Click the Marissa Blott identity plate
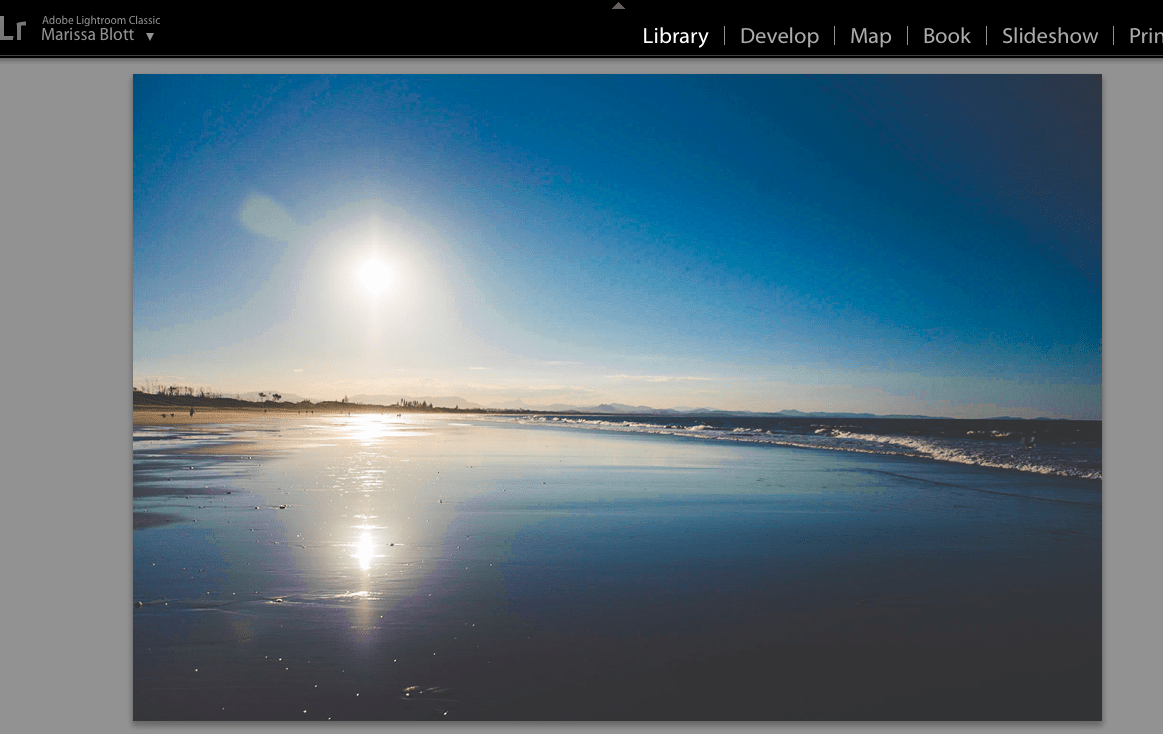This screenshot has height=734, width=1163. click(x=85, y=33)
